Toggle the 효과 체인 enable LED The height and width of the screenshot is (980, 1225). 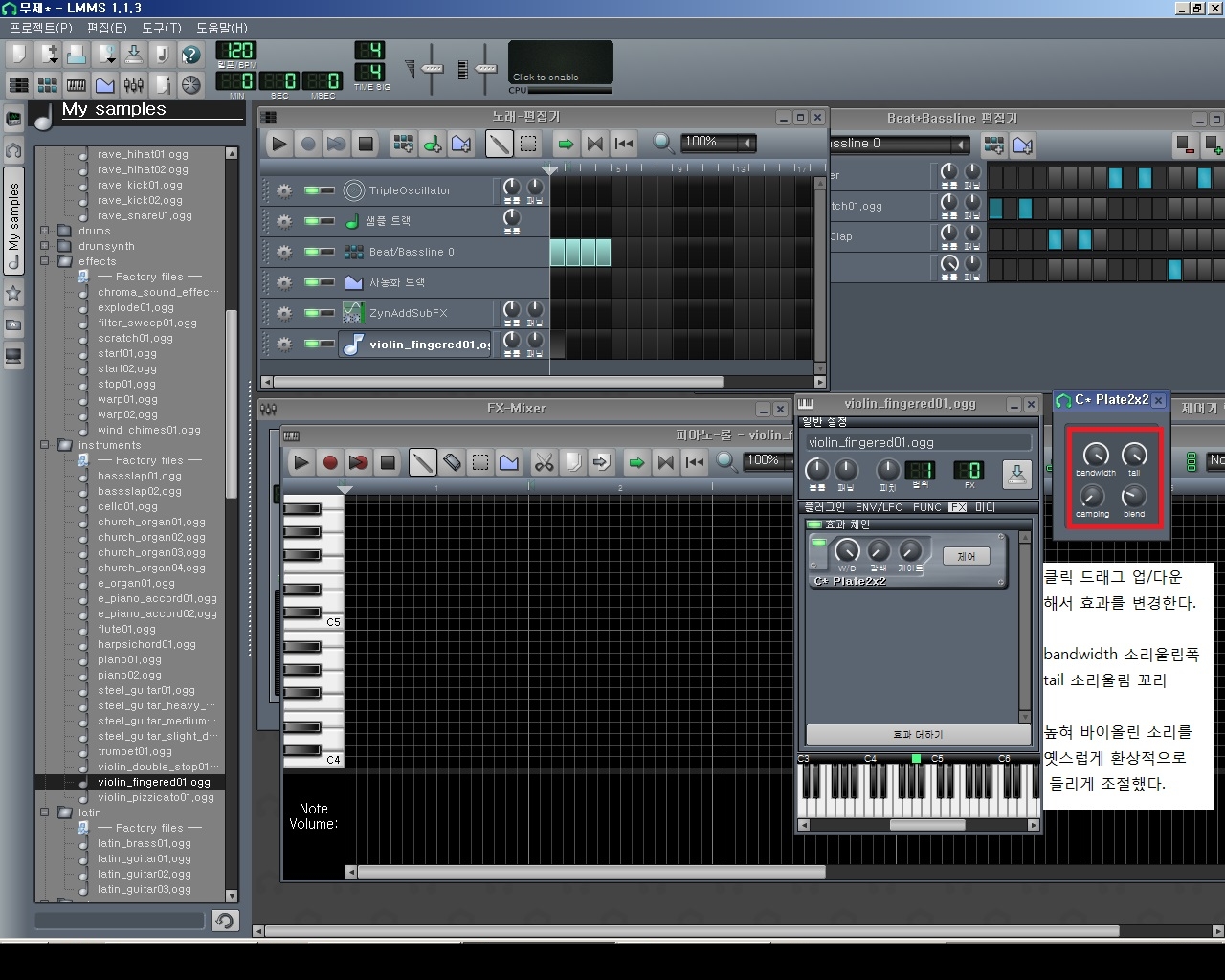814,524
